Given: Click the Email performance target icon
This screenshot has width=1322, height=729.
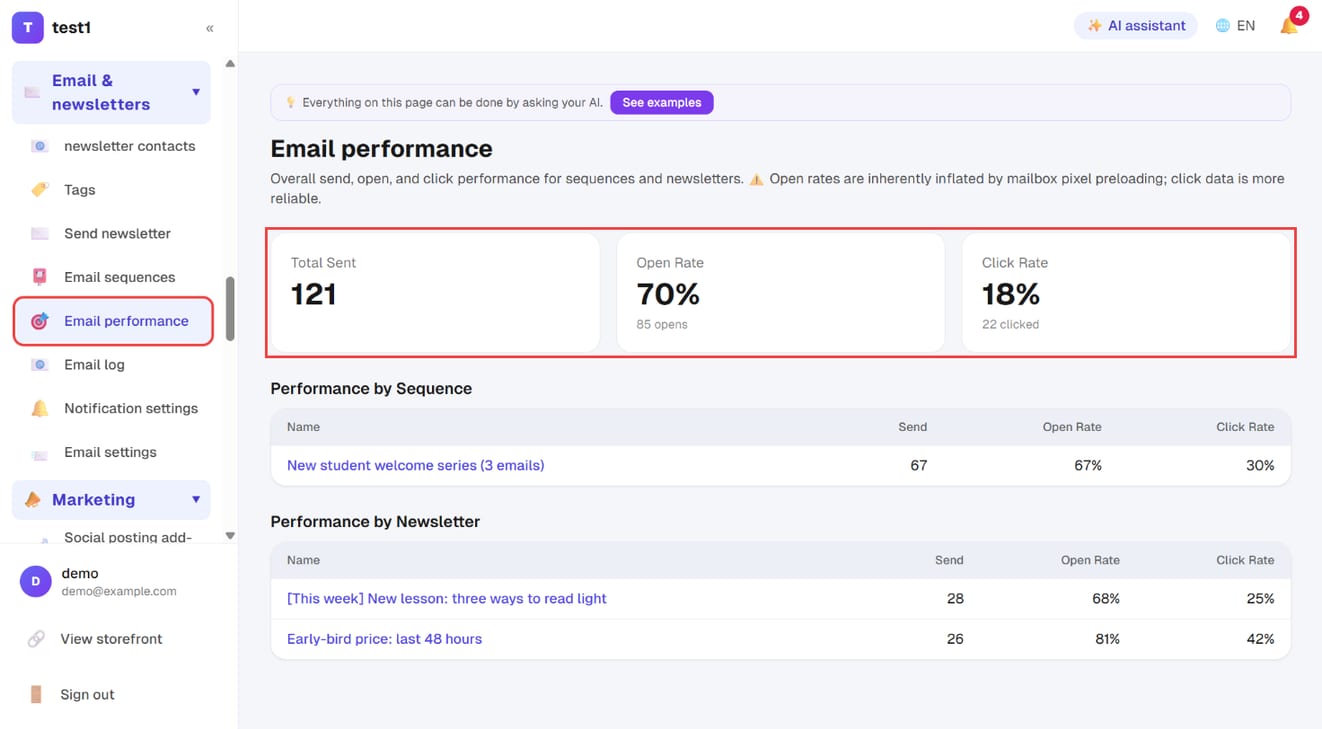Looking at the screenshot, I should (40, 321).
